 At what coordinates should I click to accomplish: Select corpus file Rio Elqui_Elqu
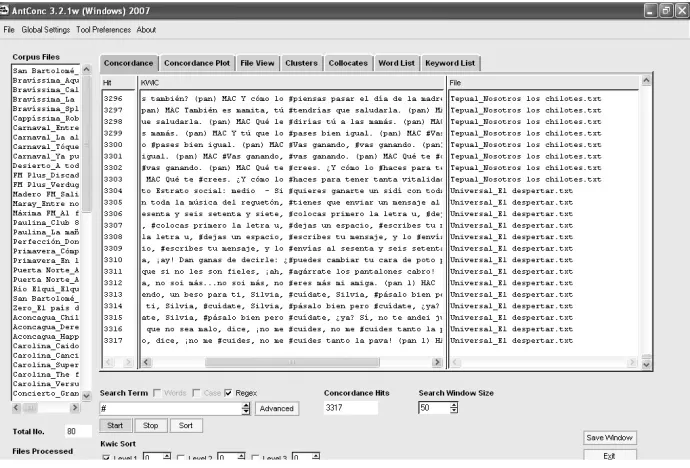click(x=46, y=289)
